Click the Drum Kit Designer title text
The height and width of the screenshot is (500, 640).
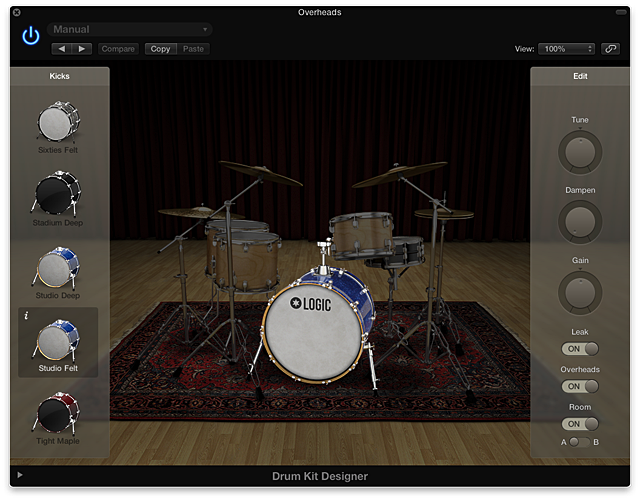tap(320, 476)
